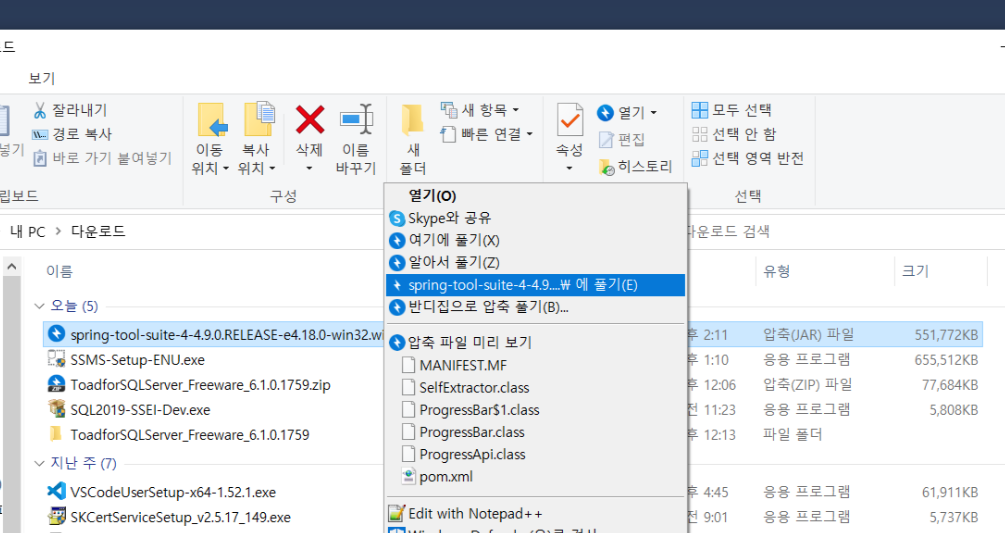Click the Copy path (경로 복사) icon
1005x533 pixels.
(40, 135)
